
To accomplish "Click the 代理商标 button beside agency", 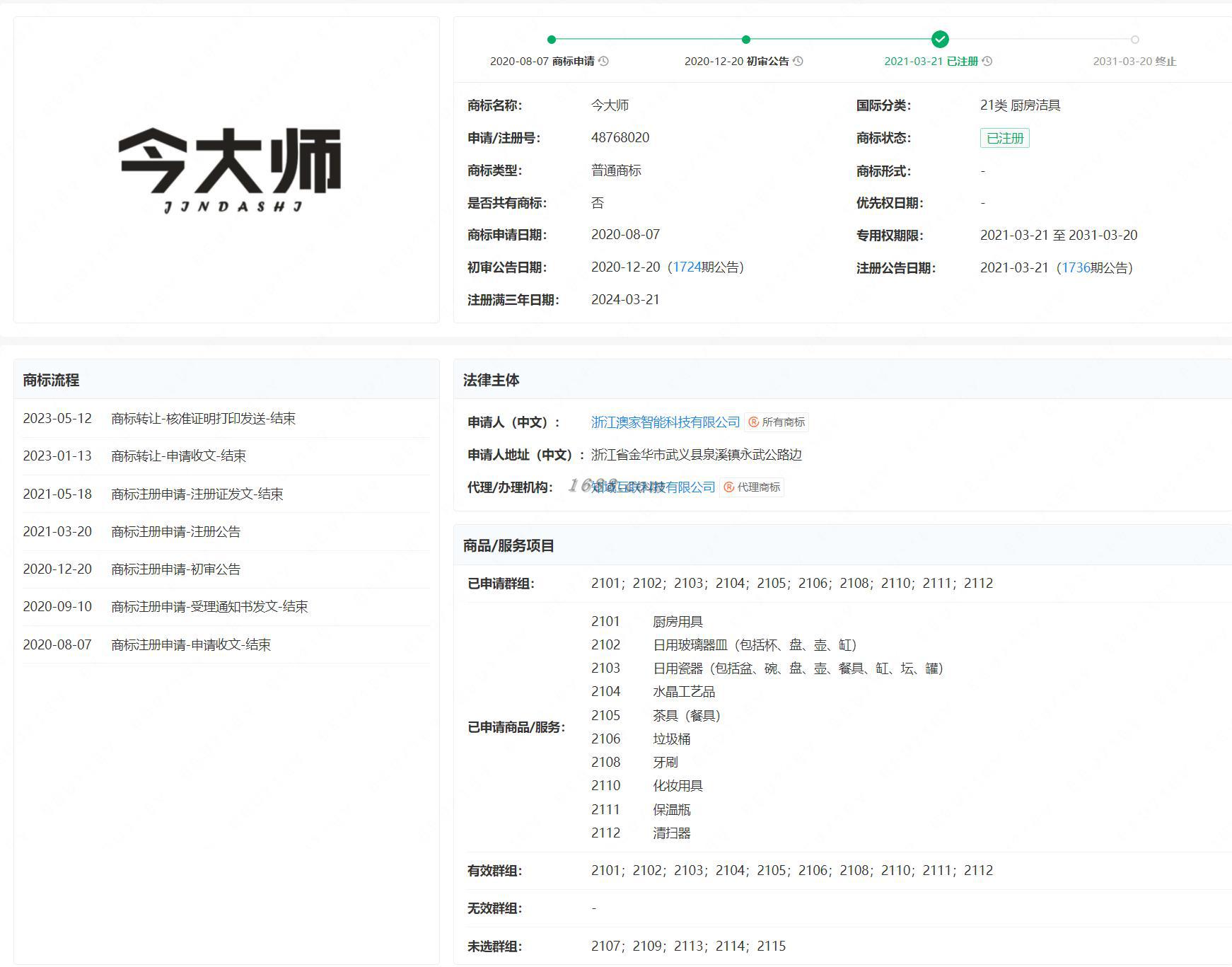I will tap(752, 487).
